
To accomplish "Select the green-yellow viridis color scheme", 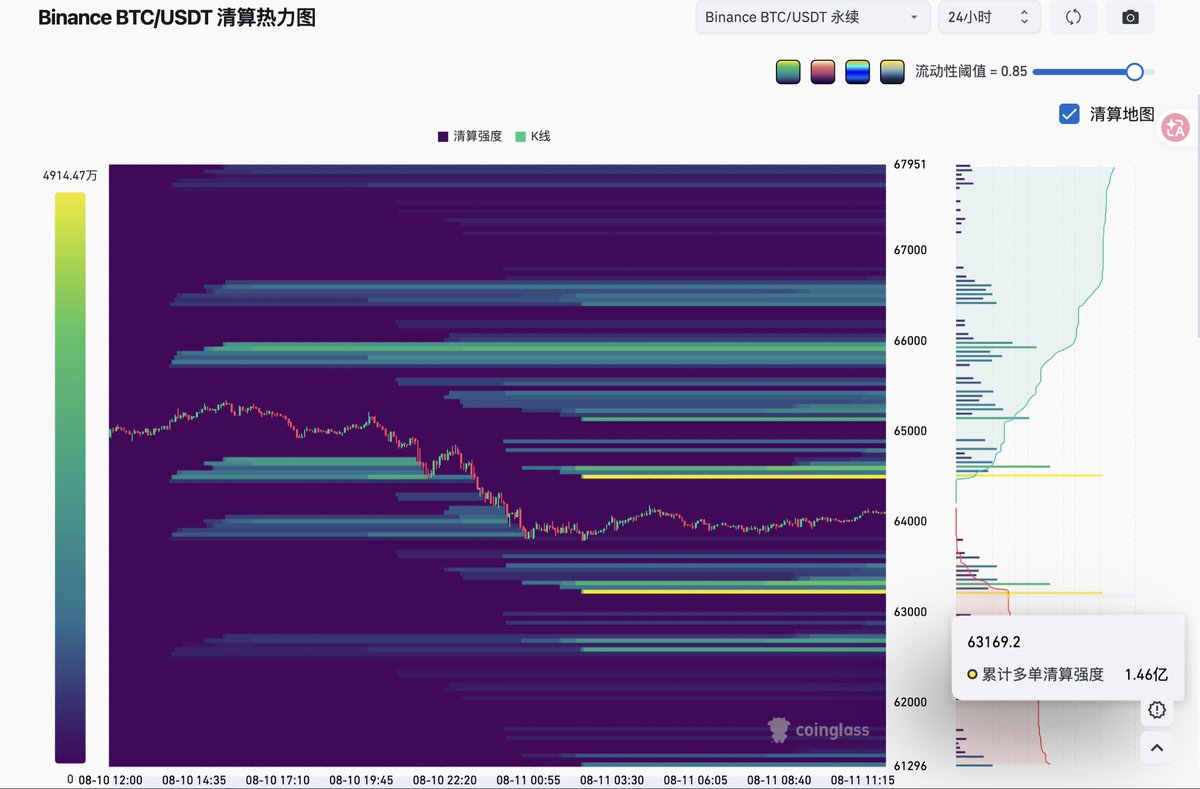I will [x=788, y=72].
